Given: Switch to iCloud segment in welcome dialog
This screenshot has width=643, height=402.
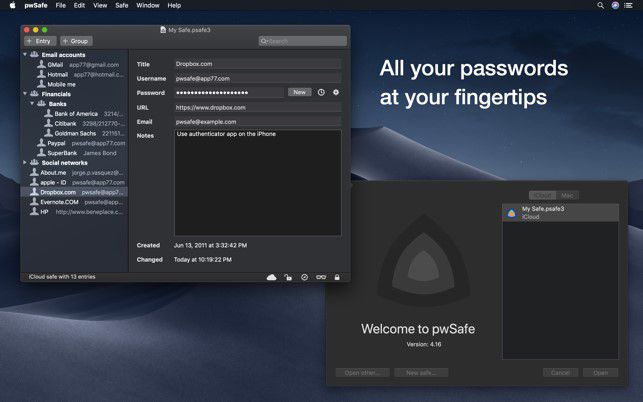Looking at the screenshot, I should (543, 195).
